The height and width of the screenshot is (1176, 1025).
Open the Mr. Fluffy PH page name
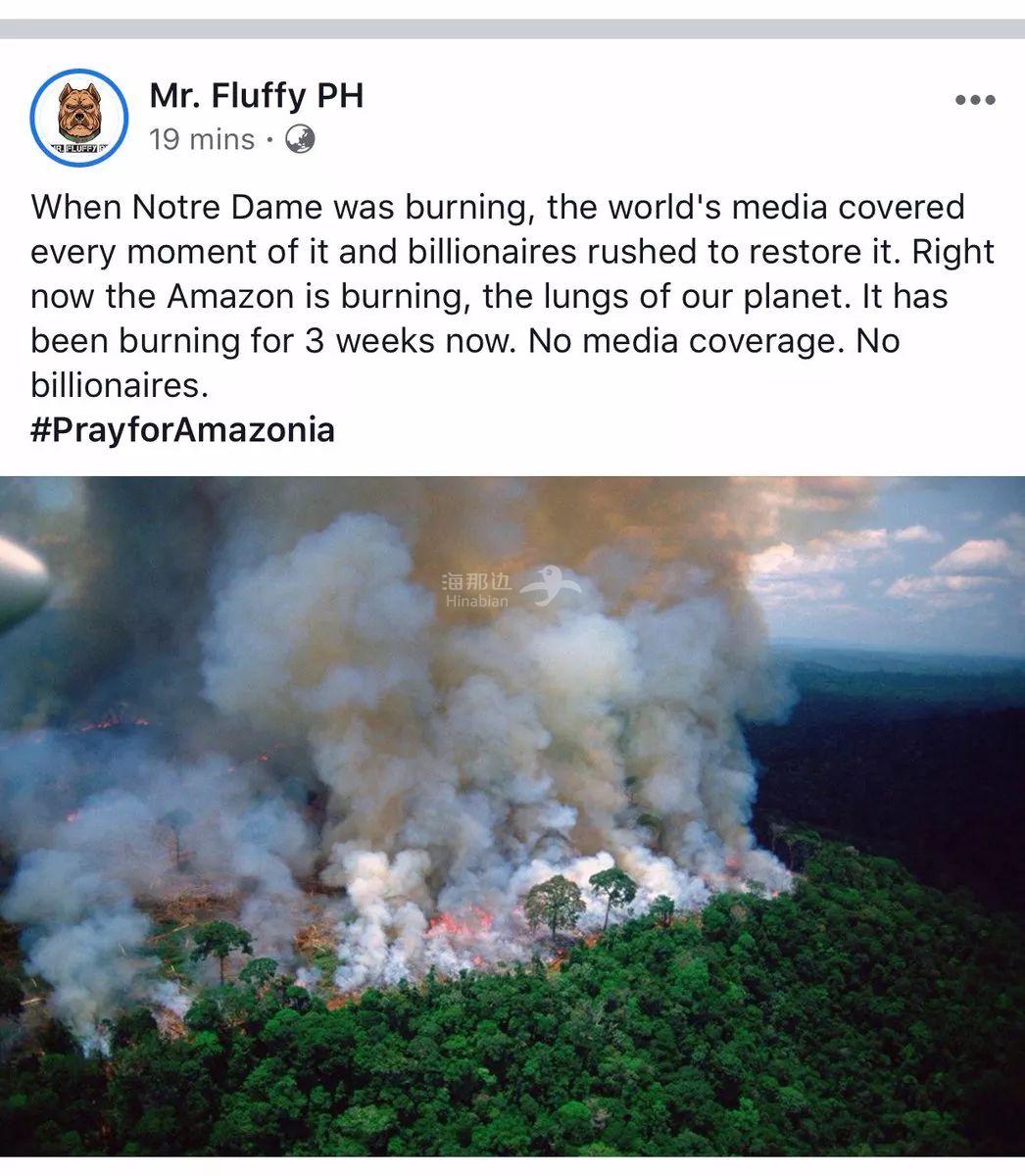[x=257, y=95]
